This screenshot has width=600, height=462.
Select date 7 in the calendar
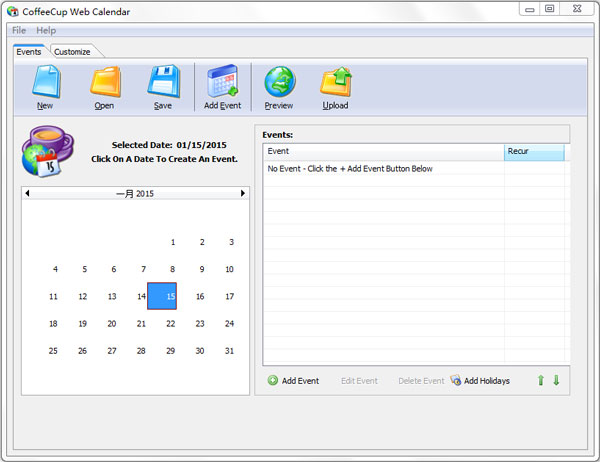[143, 269]
